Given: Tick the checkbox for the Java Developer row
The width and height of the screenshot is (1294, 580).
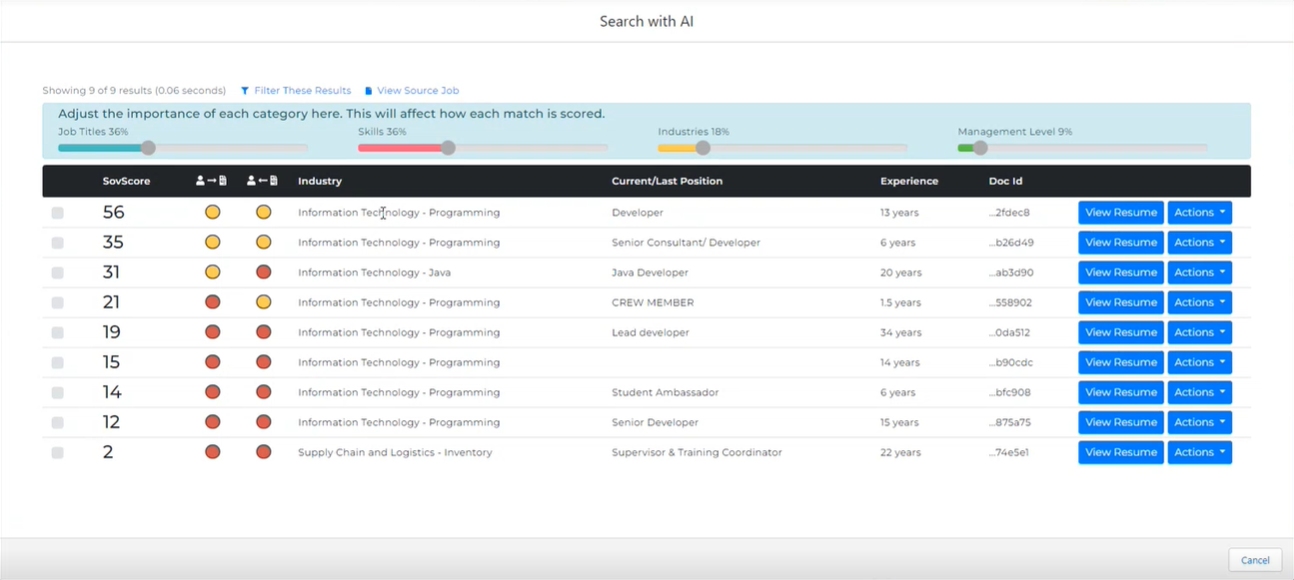Looking at the screenshot, I should [x=57, y=273].
